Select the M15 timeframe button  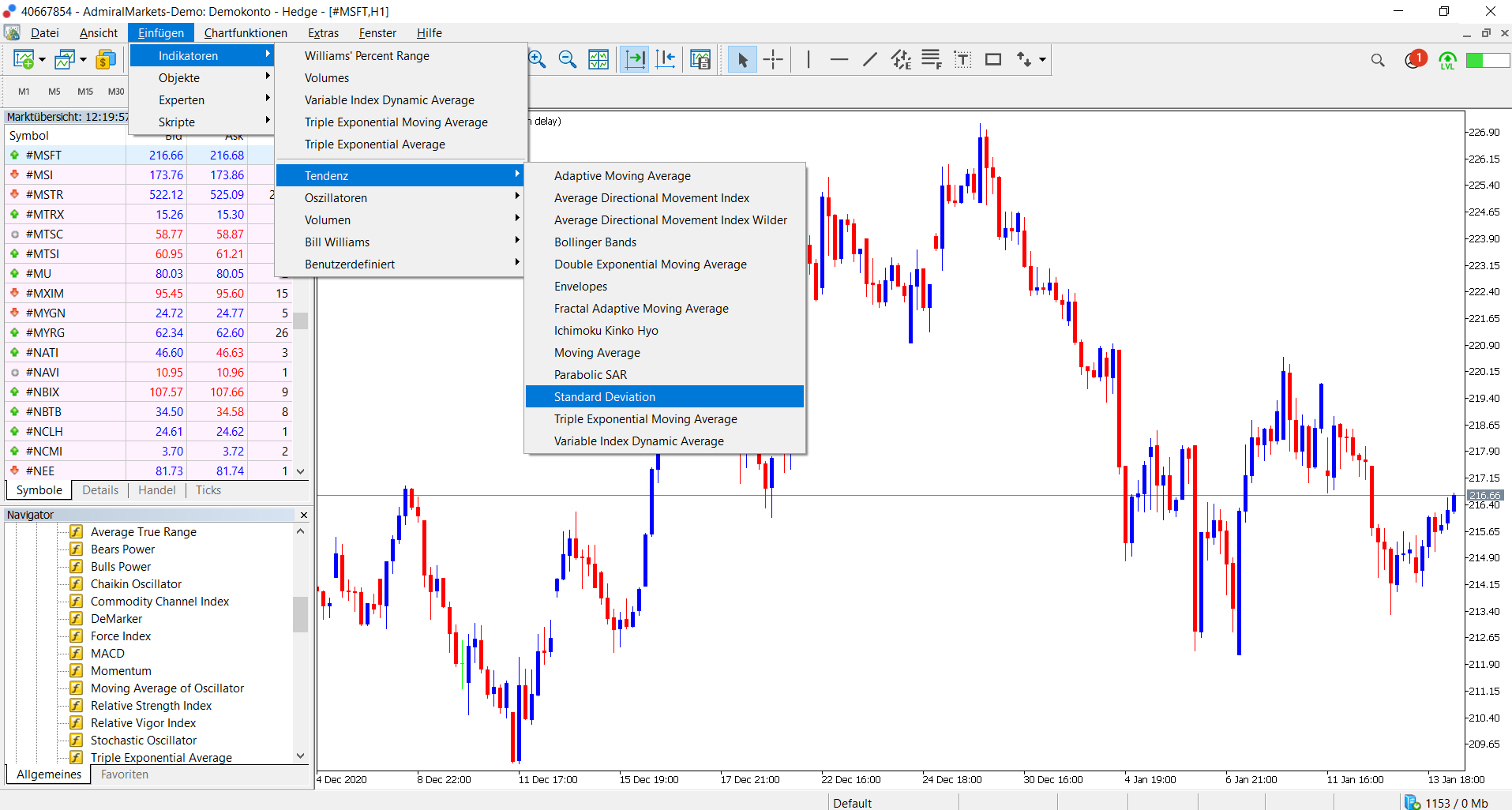pyautogui.click(x=85, y=92)
